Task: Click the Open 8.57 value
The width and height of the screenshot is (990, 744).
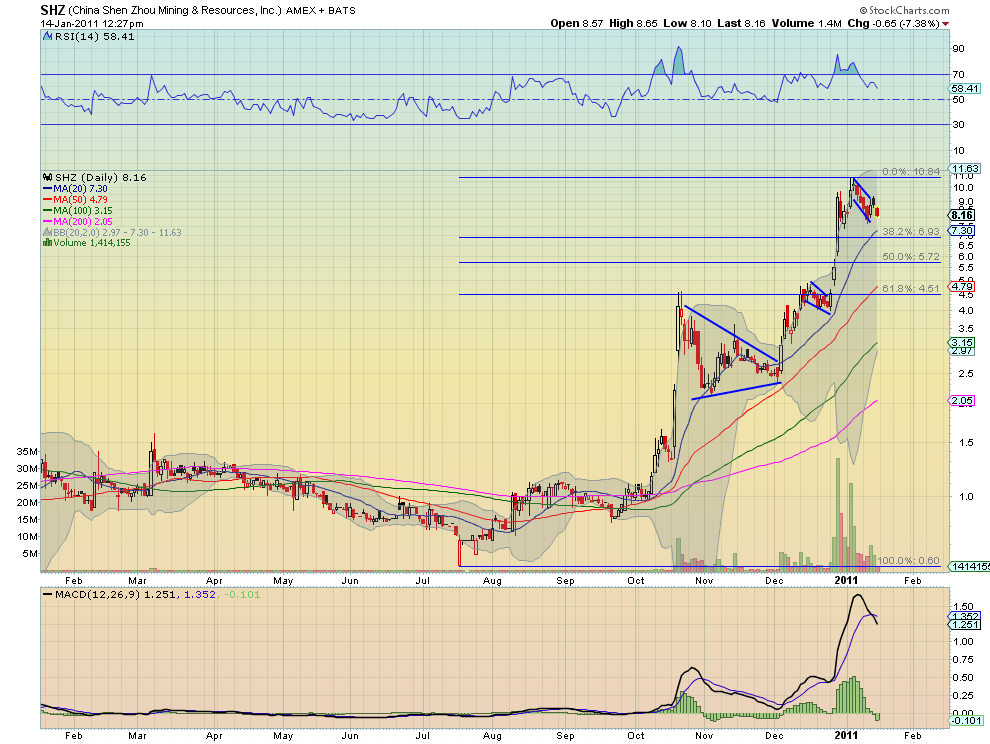Action: pos(576,23)
